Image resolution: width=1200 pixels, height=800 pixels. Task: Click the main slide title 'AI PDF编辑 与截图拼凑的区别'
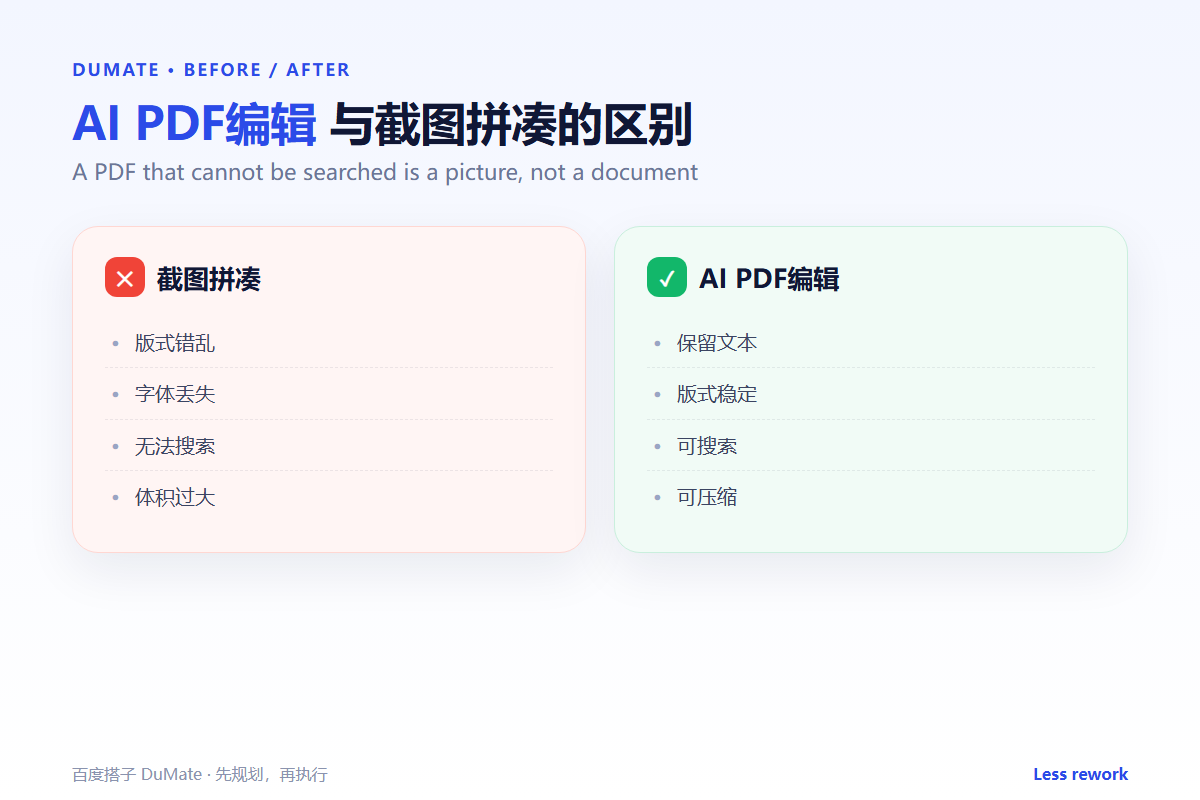[382, 124]
